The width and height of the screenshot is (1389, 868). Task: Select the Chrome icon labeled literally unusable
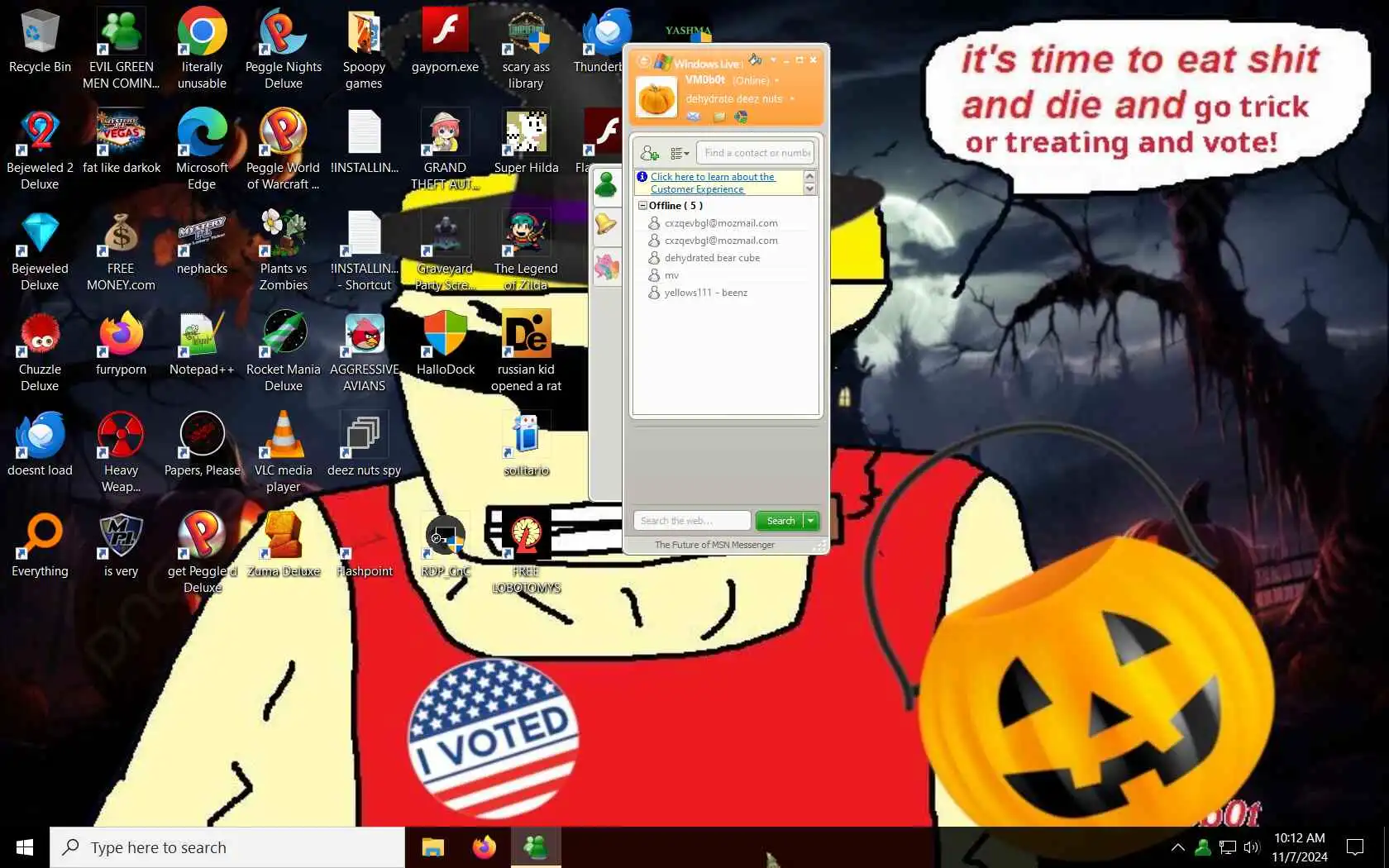(x=202, y=48)
